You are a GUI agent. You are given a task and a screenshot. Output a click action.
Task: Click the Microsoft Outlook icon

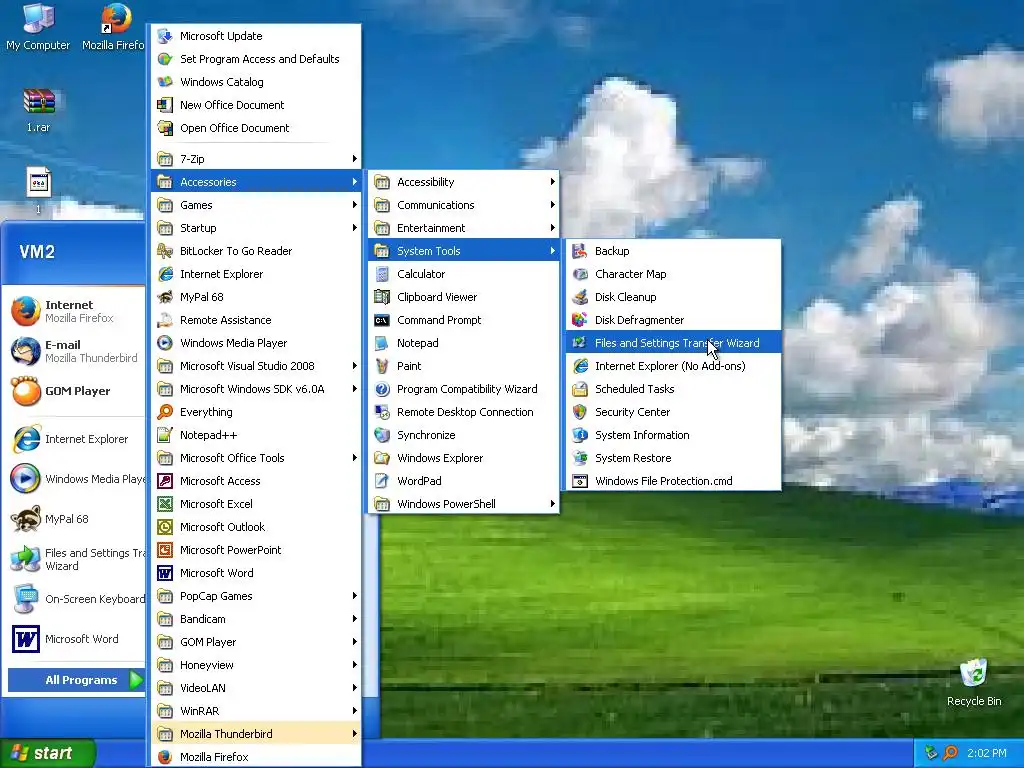165,526
